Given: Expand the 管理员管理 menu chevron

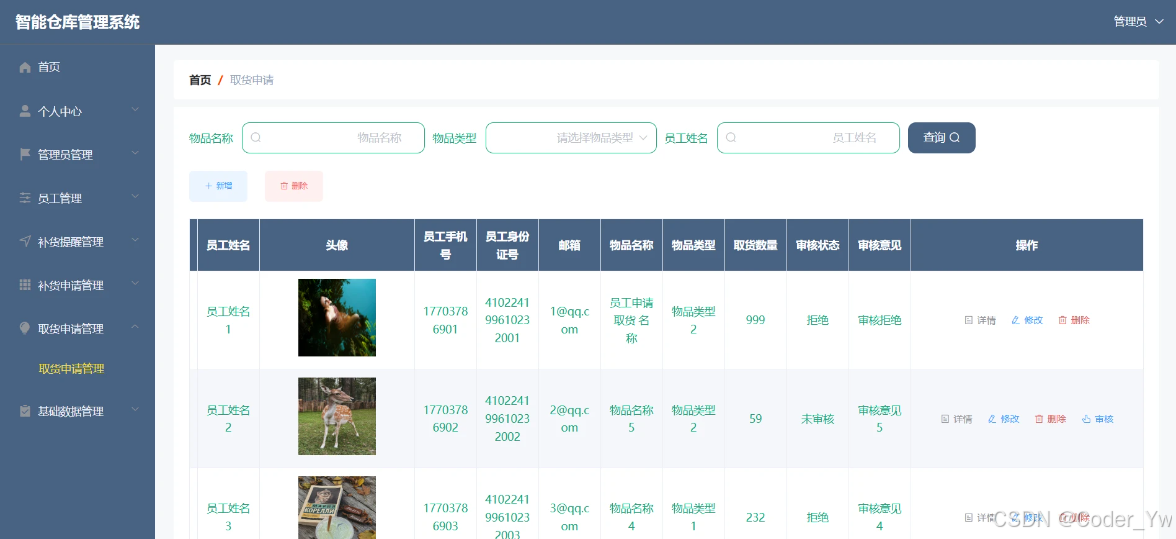Looking at the screenshot, I should (x=135, y=154).
